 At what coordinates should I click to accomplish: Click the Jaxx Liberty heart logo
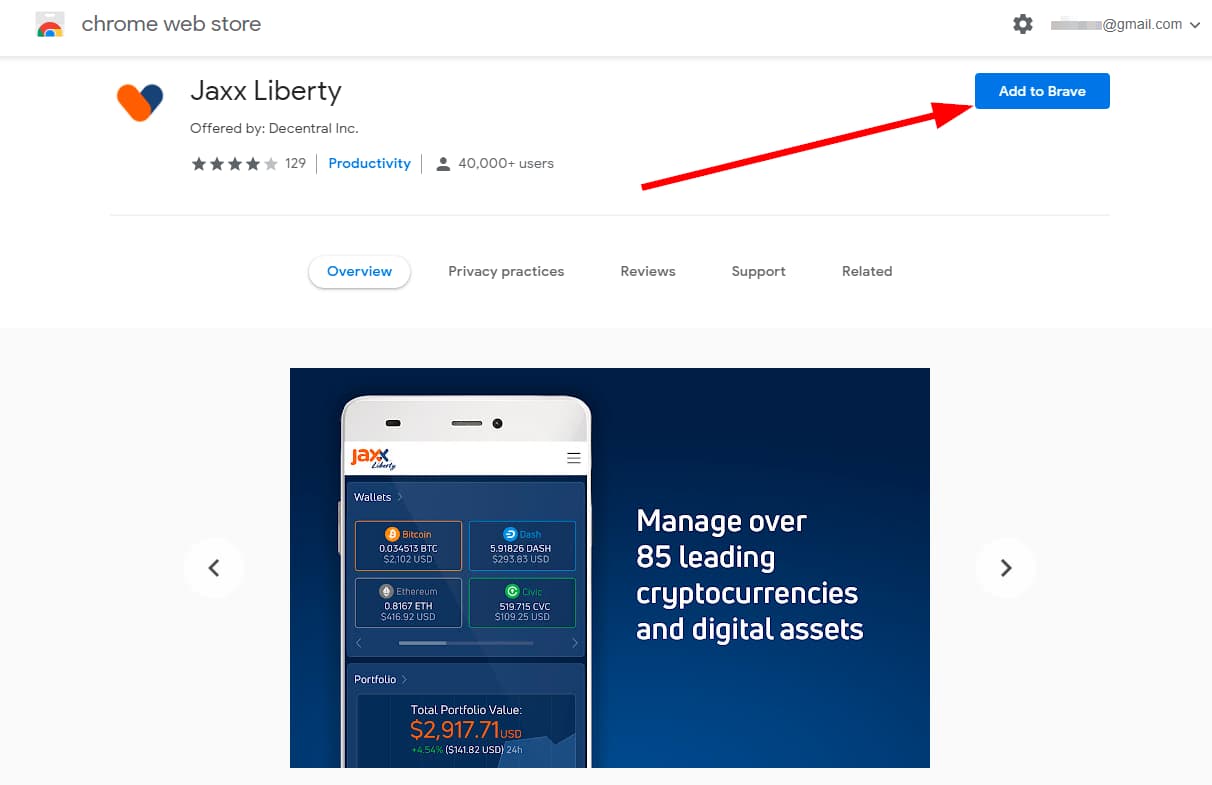pos(139,100)
